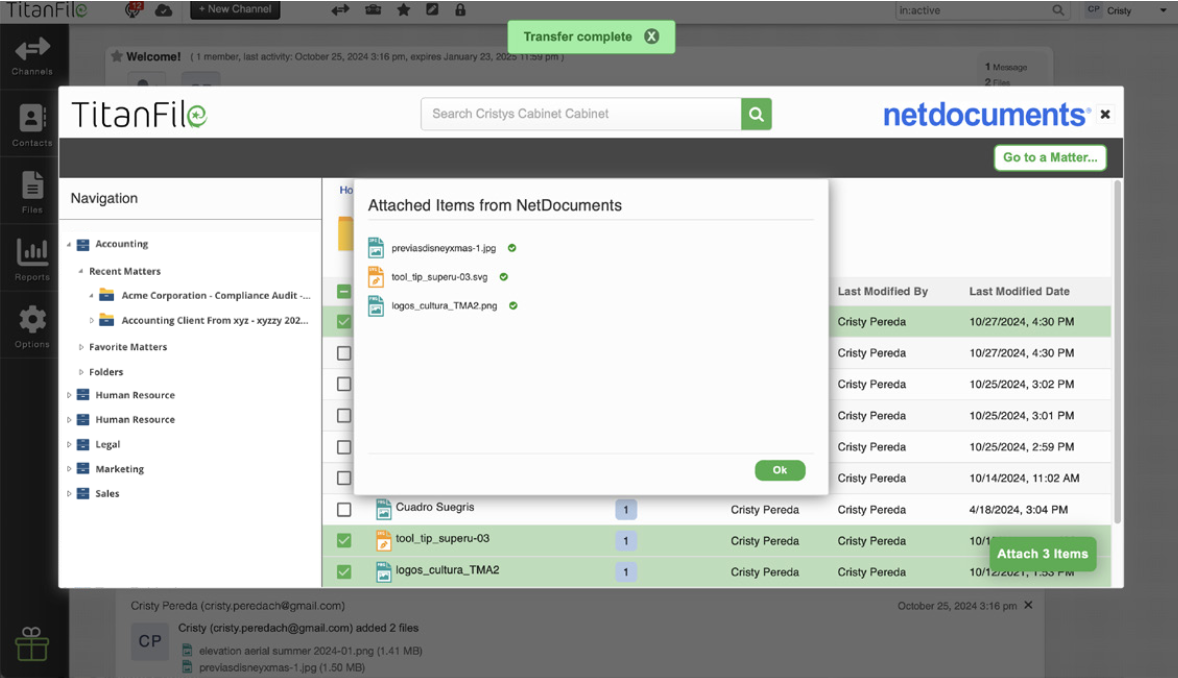1178x678 pixels.
Task: Open Reports in the left sidebar
Action: pyautogui.click(x=32, y=259)
